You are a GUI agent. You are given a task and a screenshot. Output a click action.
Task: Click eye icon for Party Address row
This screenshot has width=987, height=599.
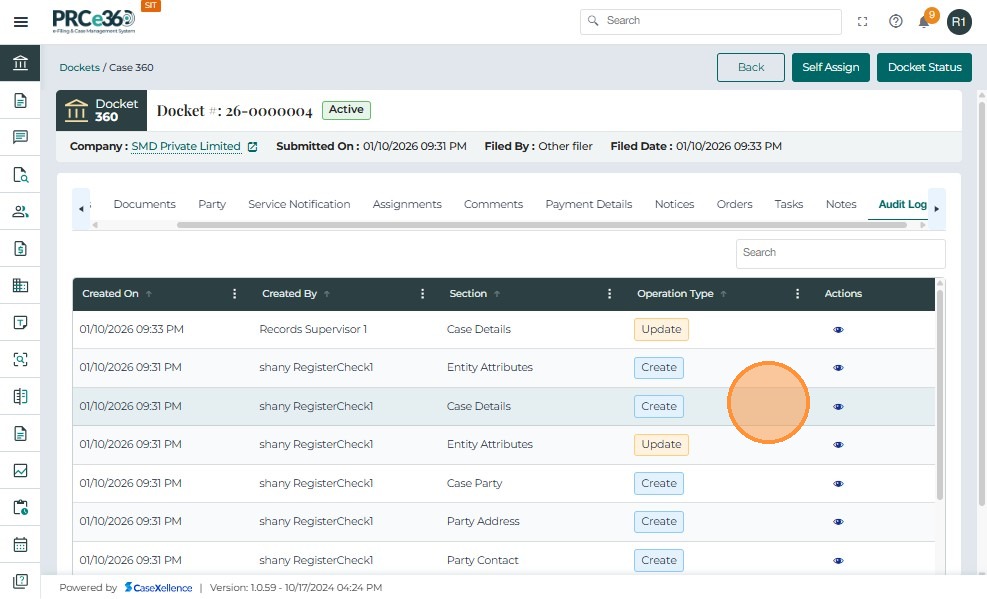tap(838, 522)
